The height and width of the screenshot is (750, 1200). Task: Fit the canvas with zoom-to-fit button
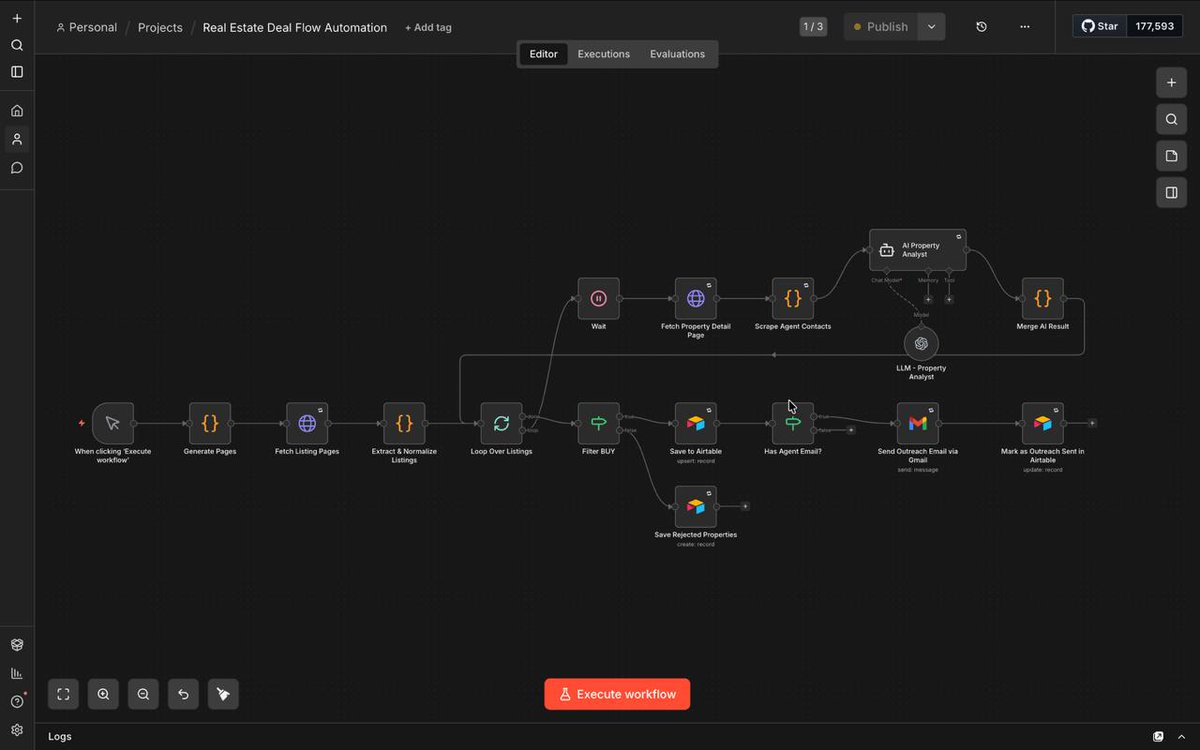coord(63,694)
